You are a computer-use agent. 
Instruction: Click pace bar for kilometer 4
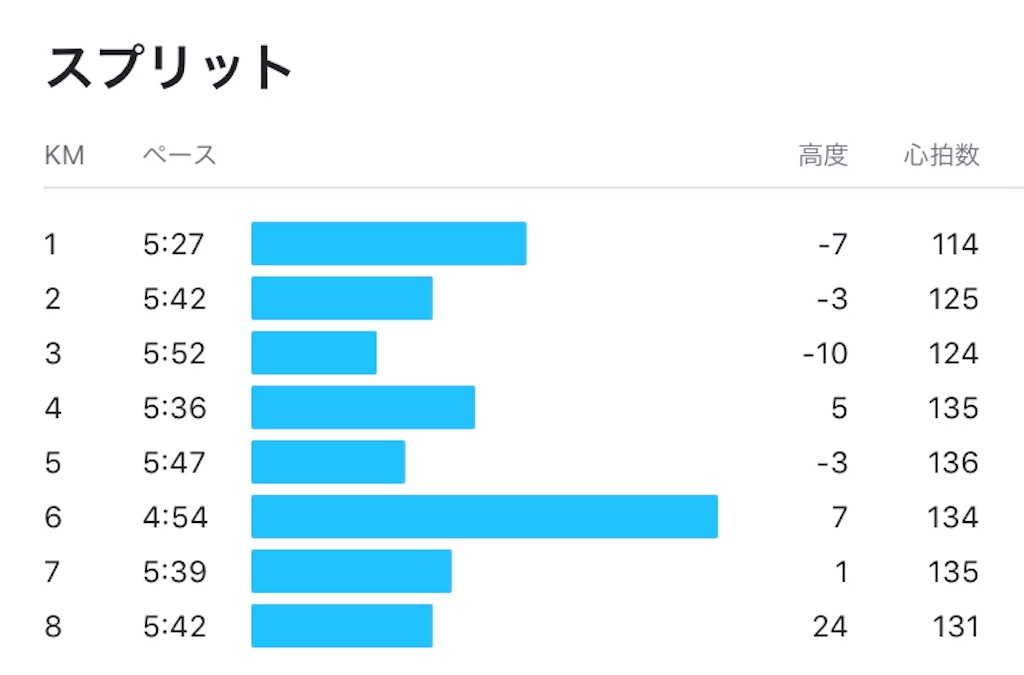pyautogui.click(x=363, y=407)
